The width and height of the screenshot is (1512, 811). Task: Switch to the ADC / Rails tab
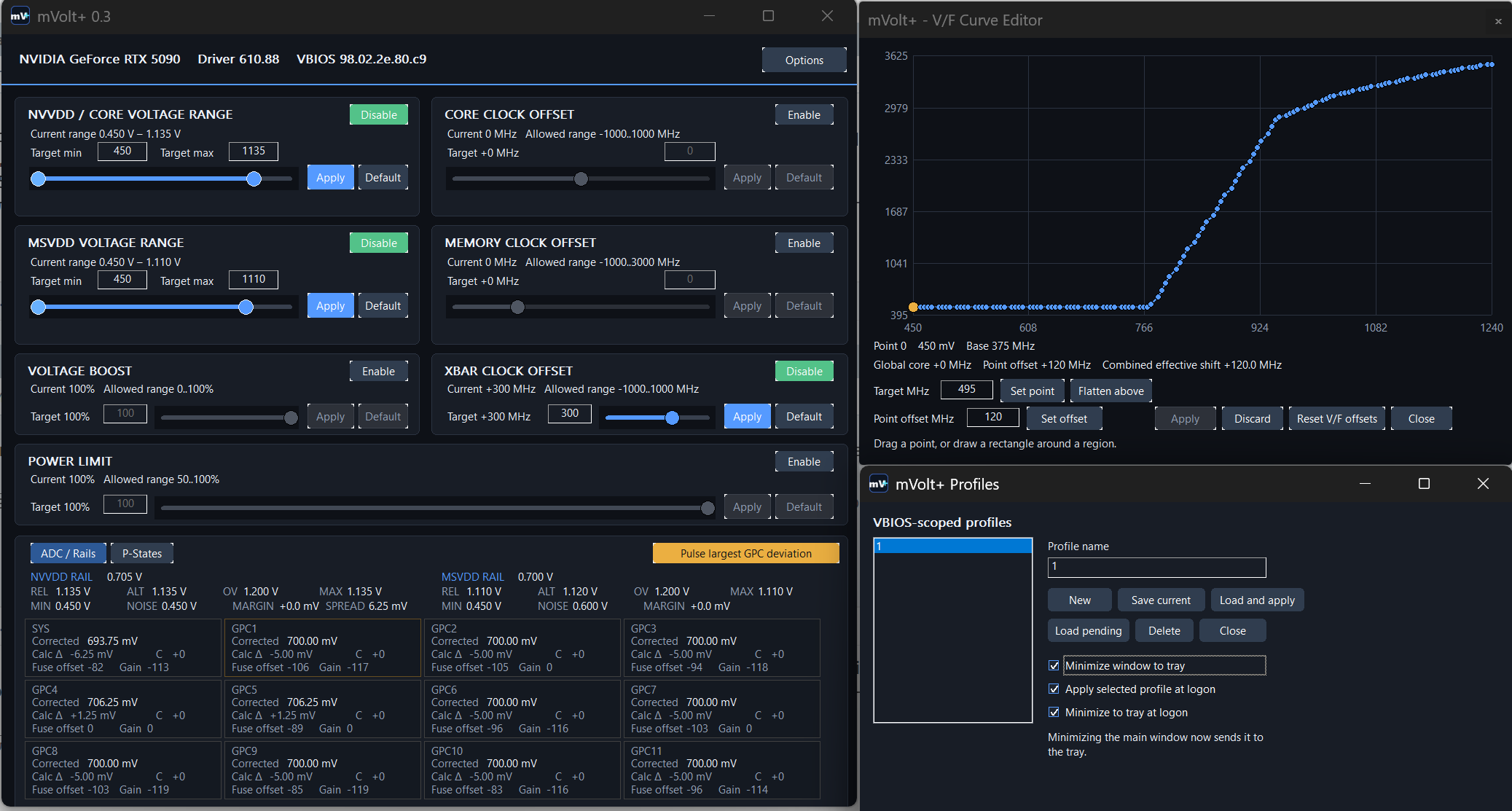pos(68,553)
